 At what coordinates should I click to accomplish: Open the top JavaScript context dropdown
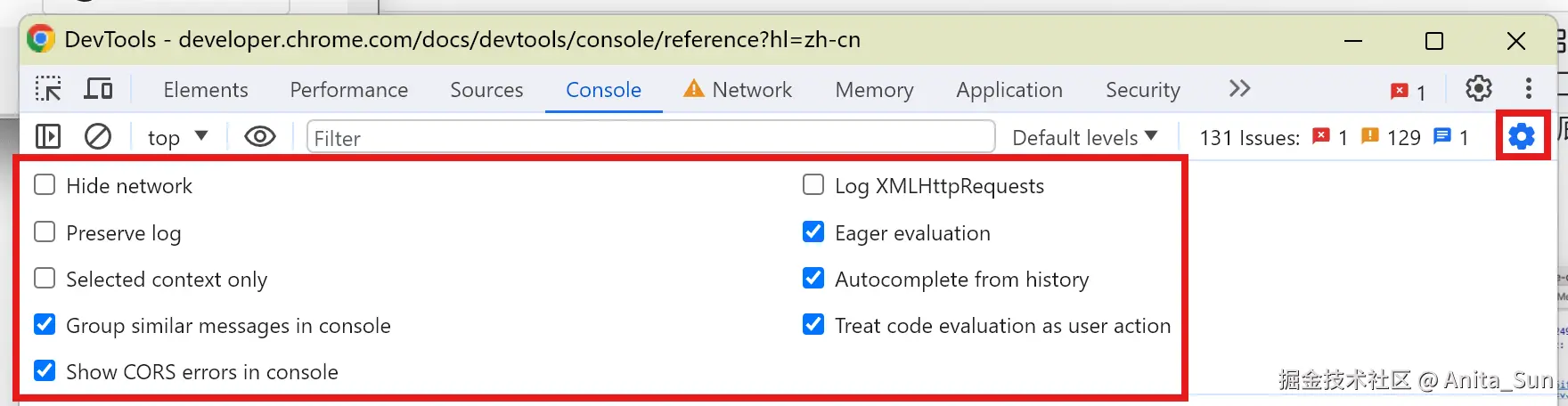[177, 137]
